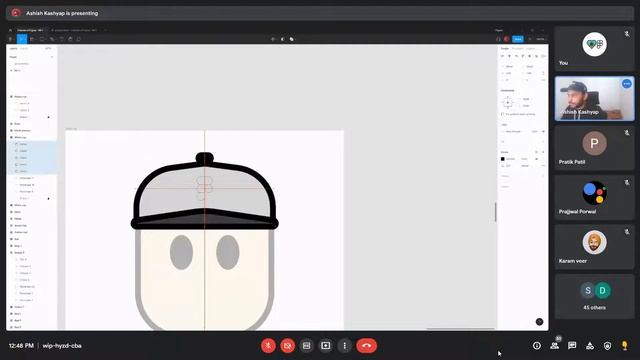640x360 pixels.
Task: Open the layer blend mode dropdown
Action: 514,132
